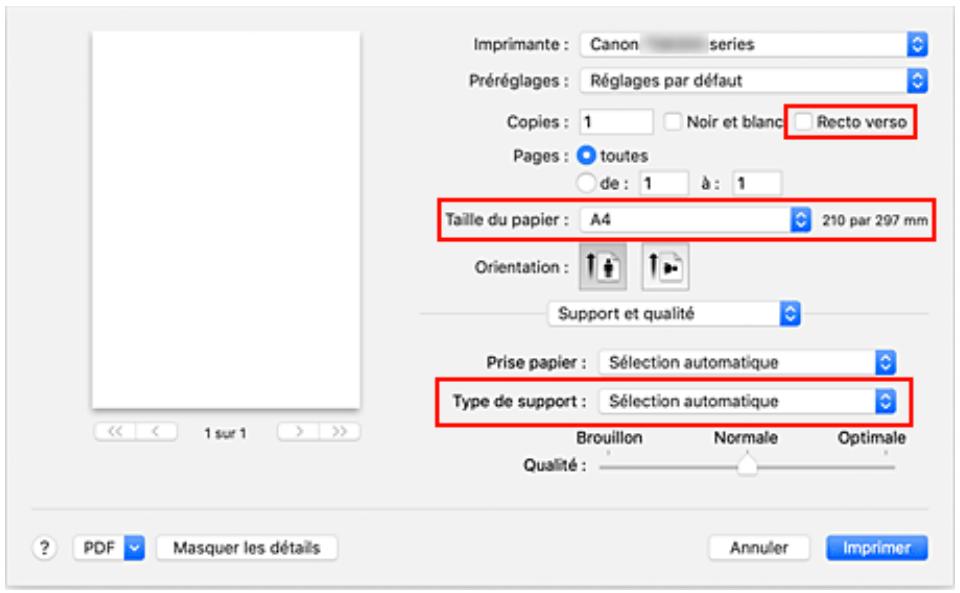Click the page preview thumbnail
960x593 pixels.
(226, 220)
